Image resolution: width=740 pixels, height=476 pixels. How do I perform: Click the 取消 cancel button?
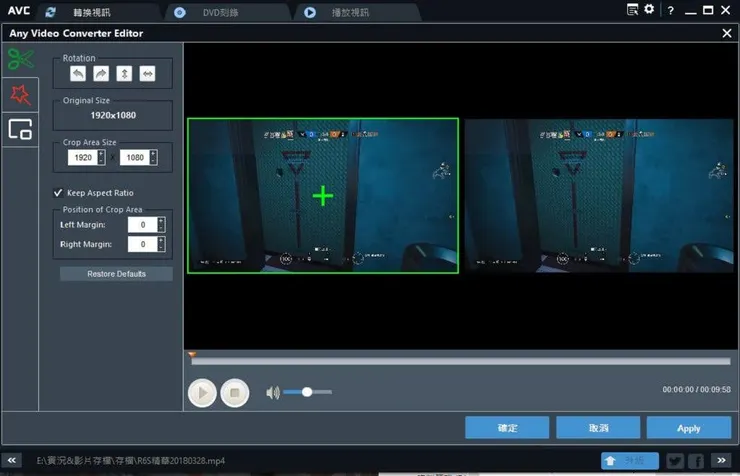(598, 427)
